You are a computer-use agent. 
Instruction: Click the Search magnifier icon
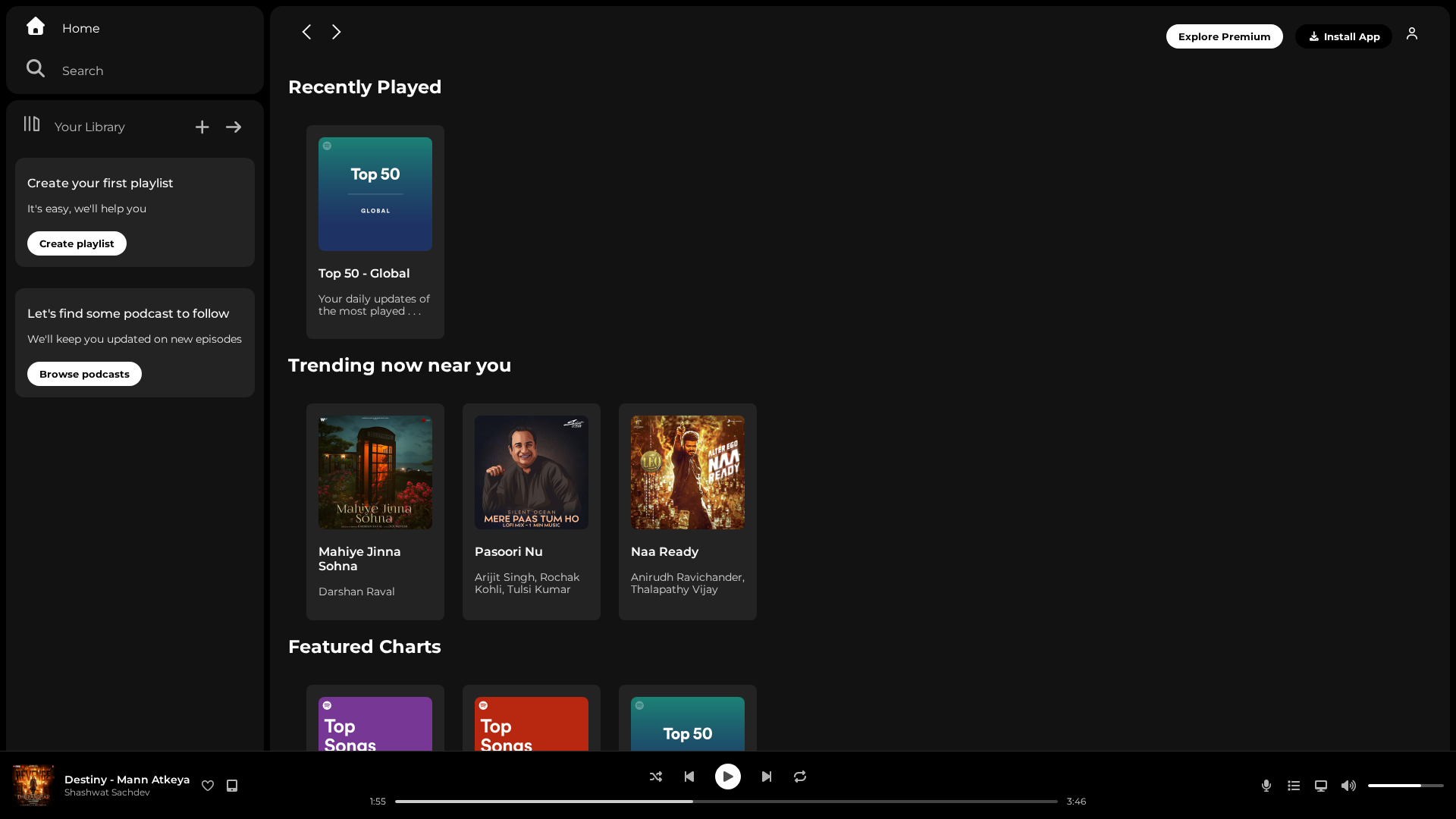[36, 69]
